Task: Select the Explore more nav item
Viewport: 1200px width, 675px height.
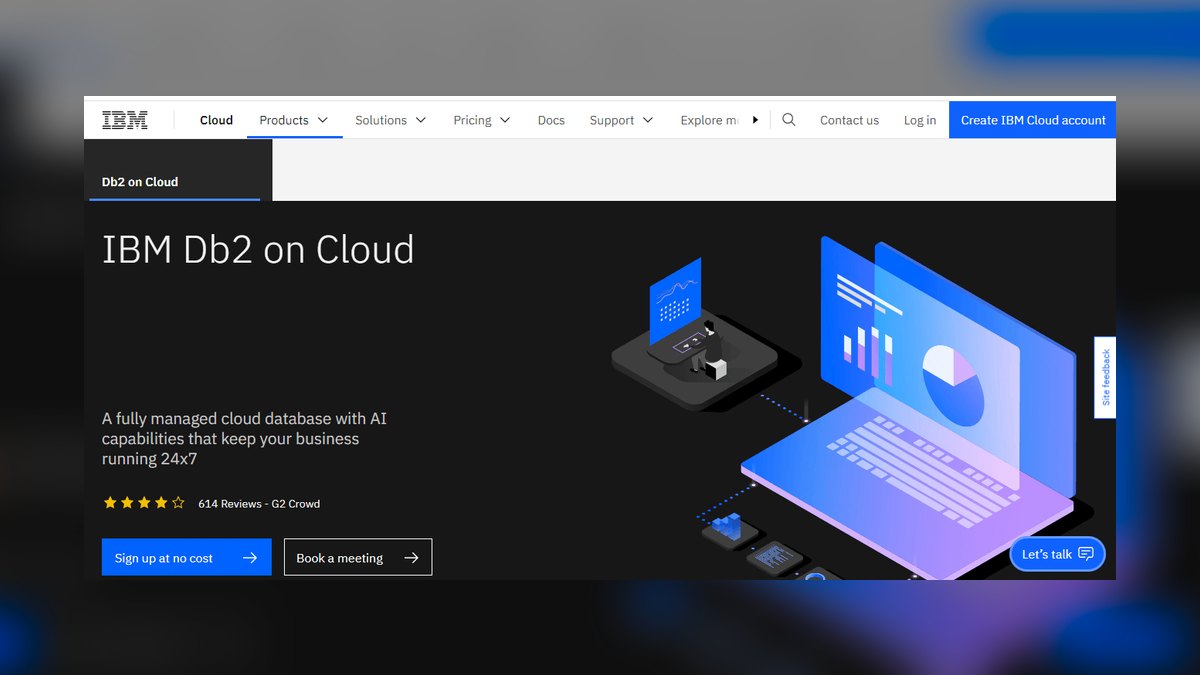Action: pos(708,120)
